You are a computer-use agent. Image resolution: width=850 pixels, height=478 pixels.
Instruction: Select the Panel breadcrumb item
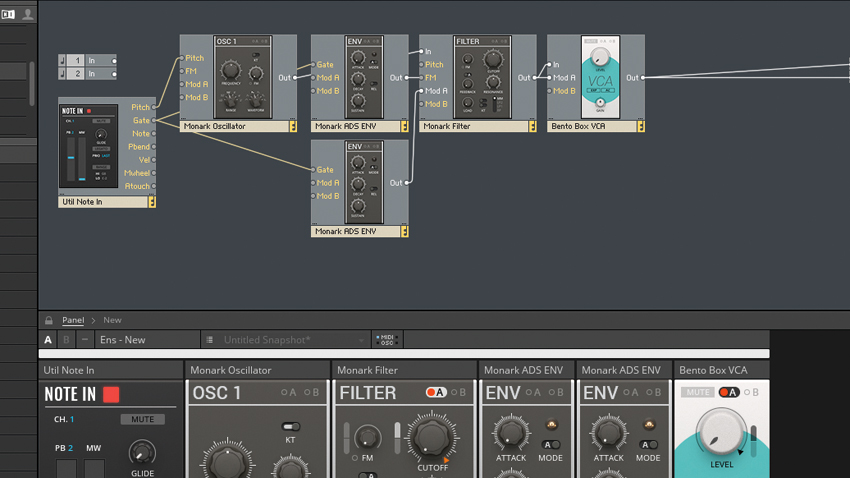73,321
